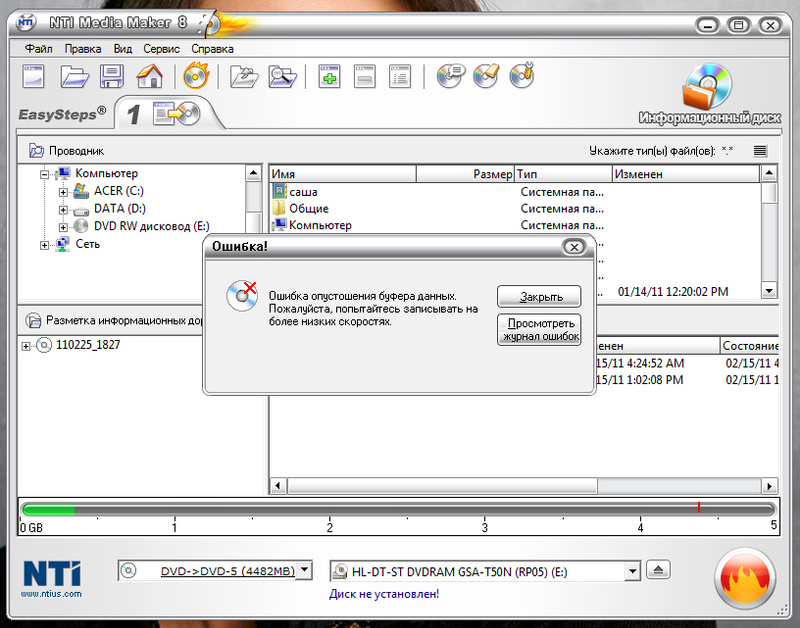Sort by Размер column header

point(465,174)
